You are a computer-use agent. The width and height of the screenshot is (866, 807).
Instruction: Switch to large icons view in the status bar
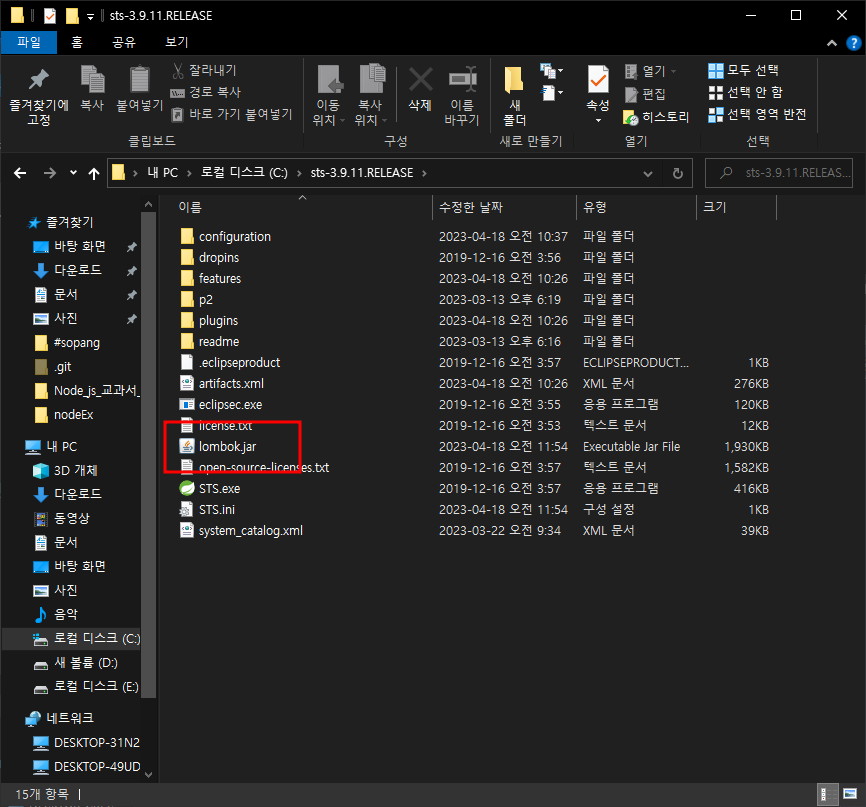850,795
